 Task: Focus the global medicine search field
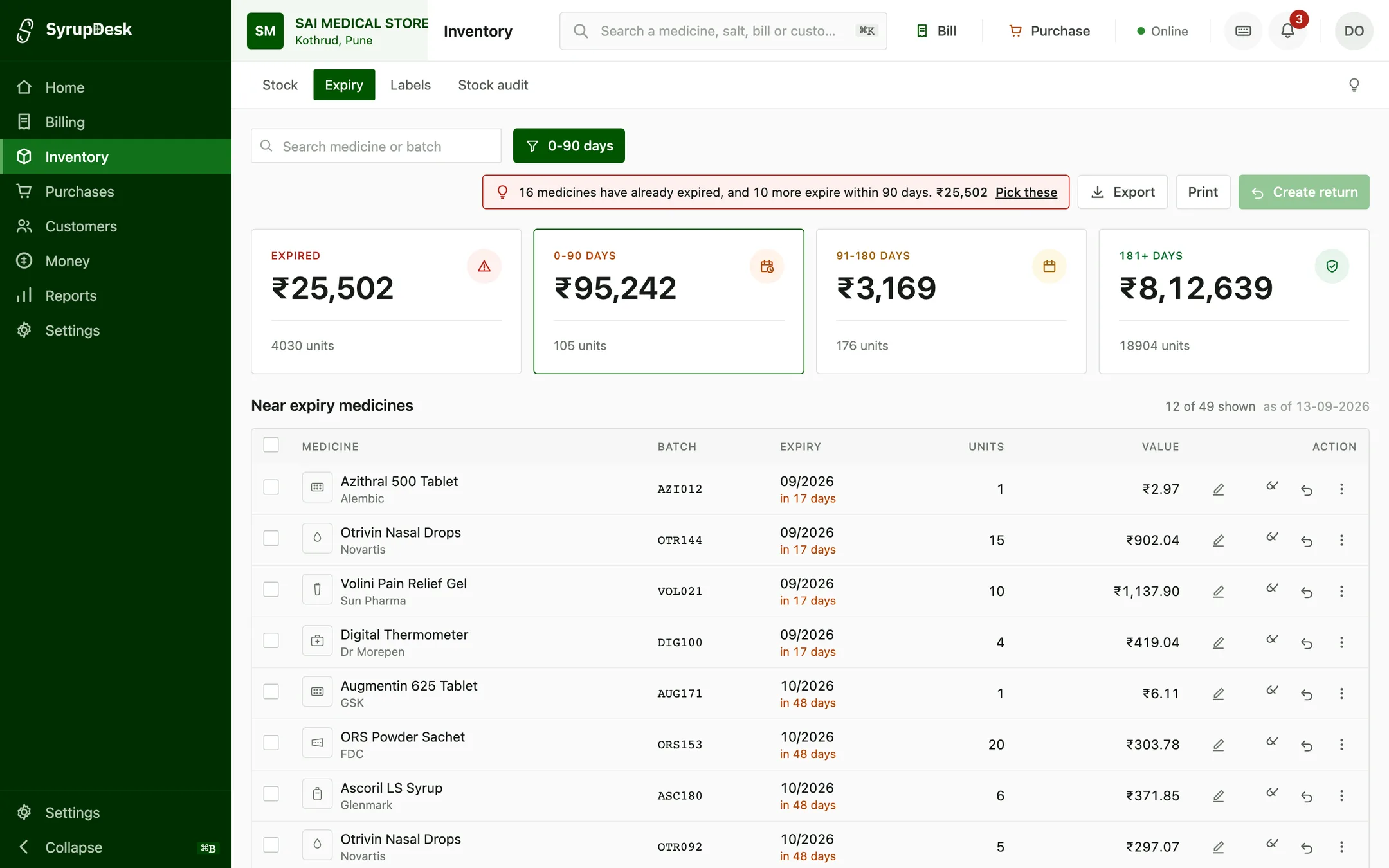[723, 31]
